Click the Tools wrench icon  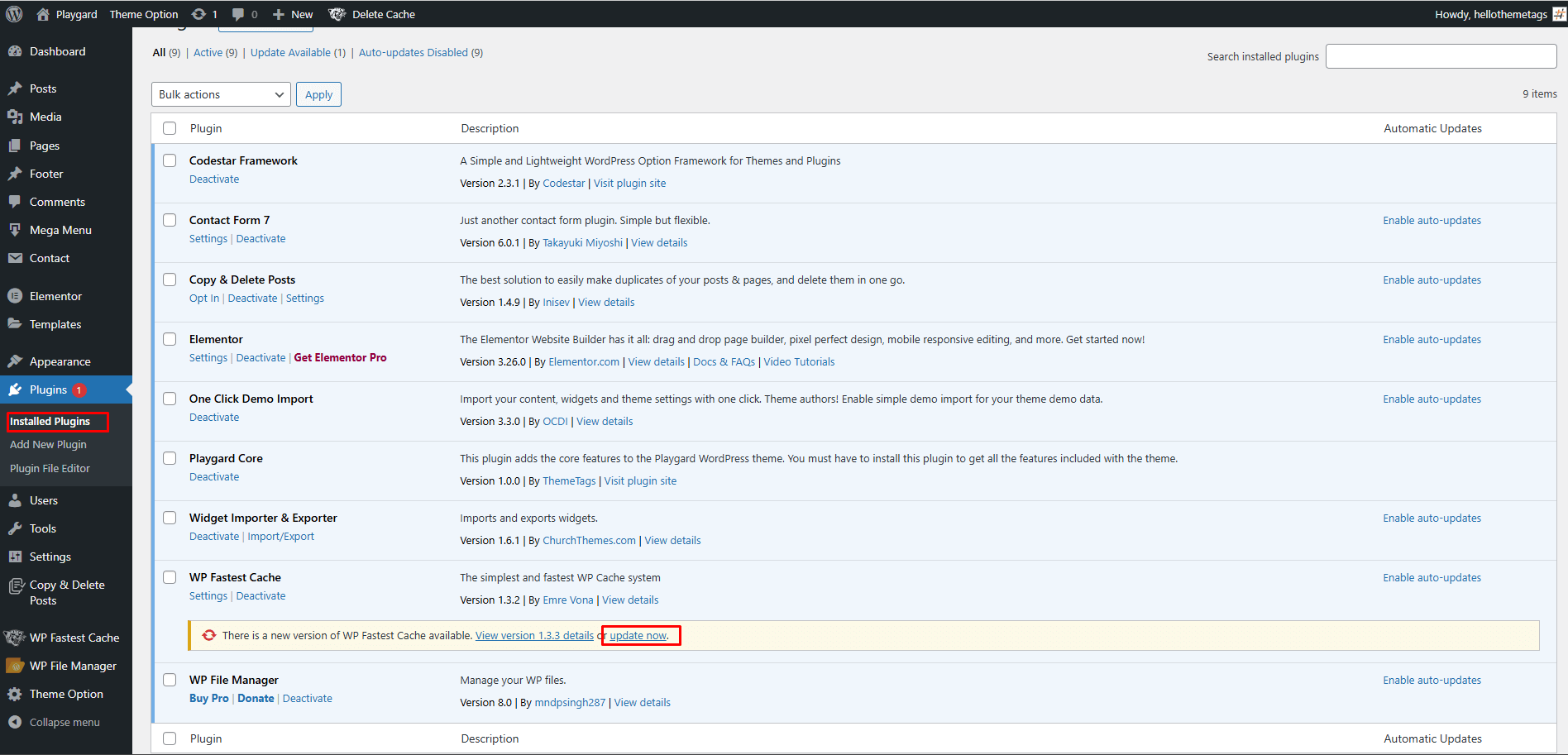pyautogui.click(x=15, y=528)
